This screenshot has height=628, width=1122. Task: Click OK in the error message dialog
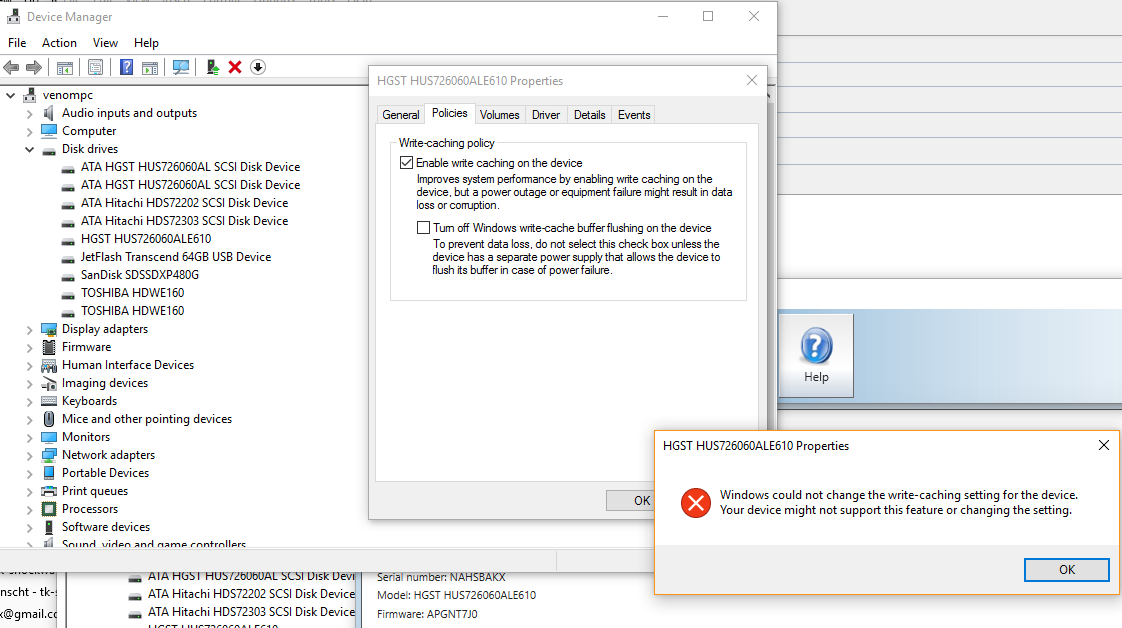[x=1066, y=569]
